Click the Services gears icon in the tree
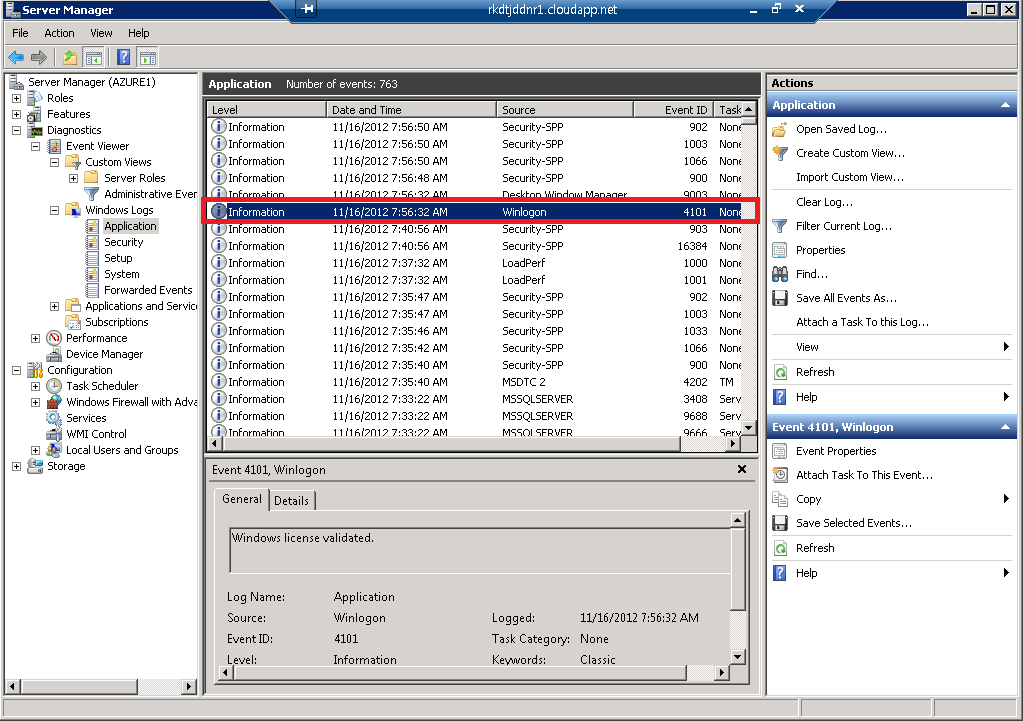 click(x=55, y=418)
